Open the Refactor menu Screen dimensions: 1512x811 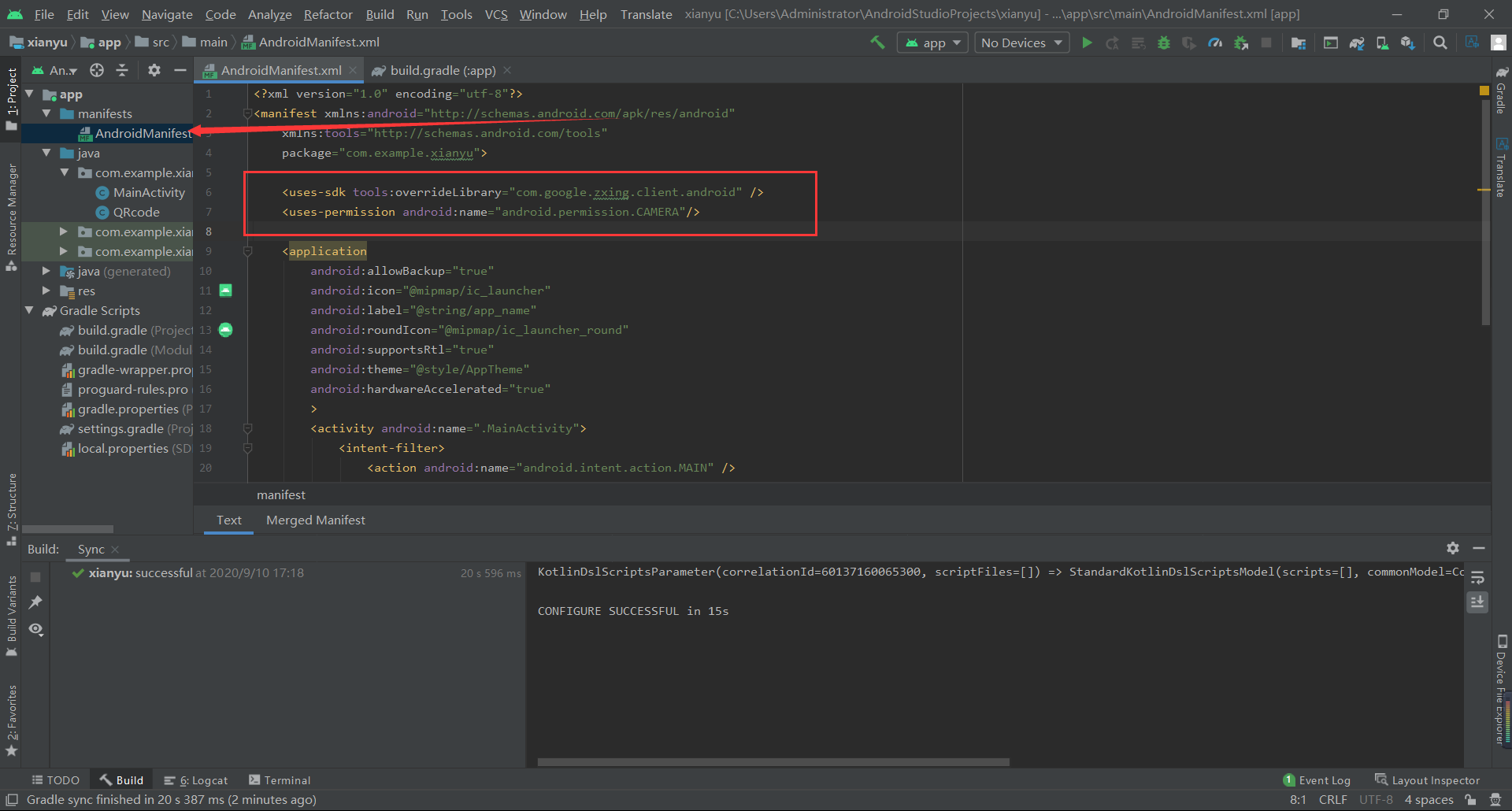coord(327,14)
